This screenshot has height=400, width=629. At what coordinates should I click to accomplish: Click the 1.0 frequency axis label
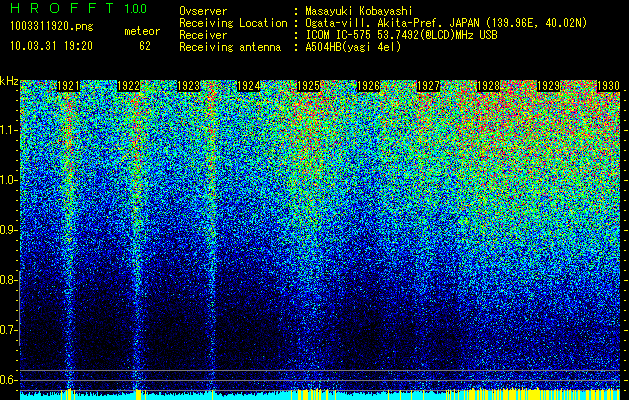[8, 180]
